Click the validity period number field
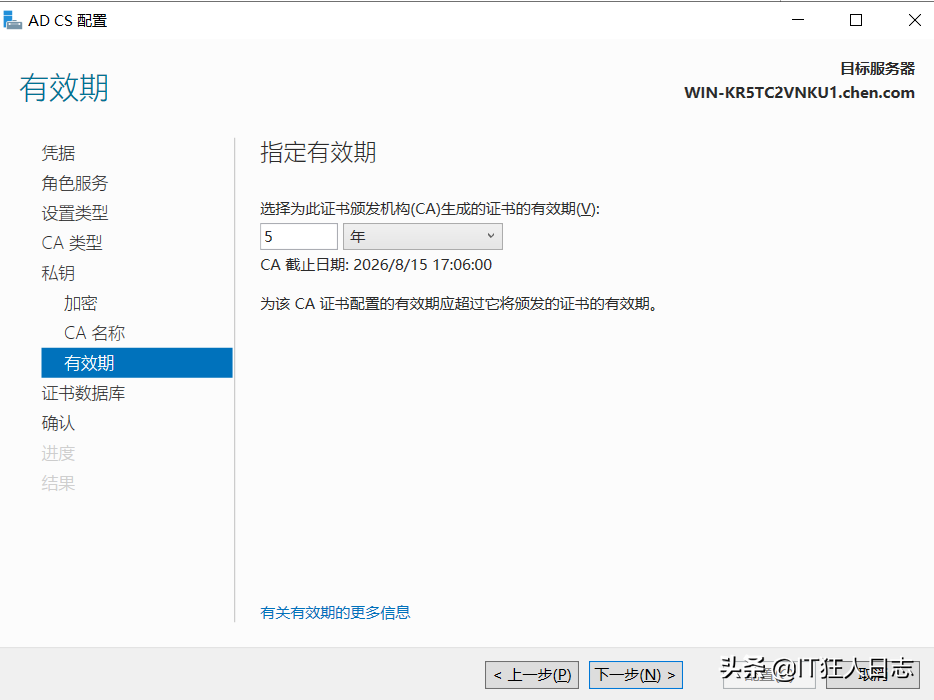Viewport: 934px width, 700px height. click(x=299, y=237)
